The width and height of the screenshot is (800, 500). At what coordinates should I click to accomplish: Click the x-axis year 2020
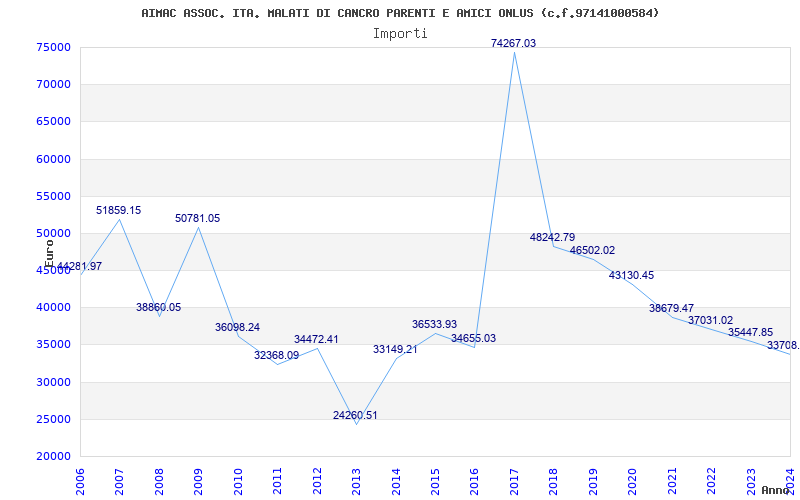[632, 481]
